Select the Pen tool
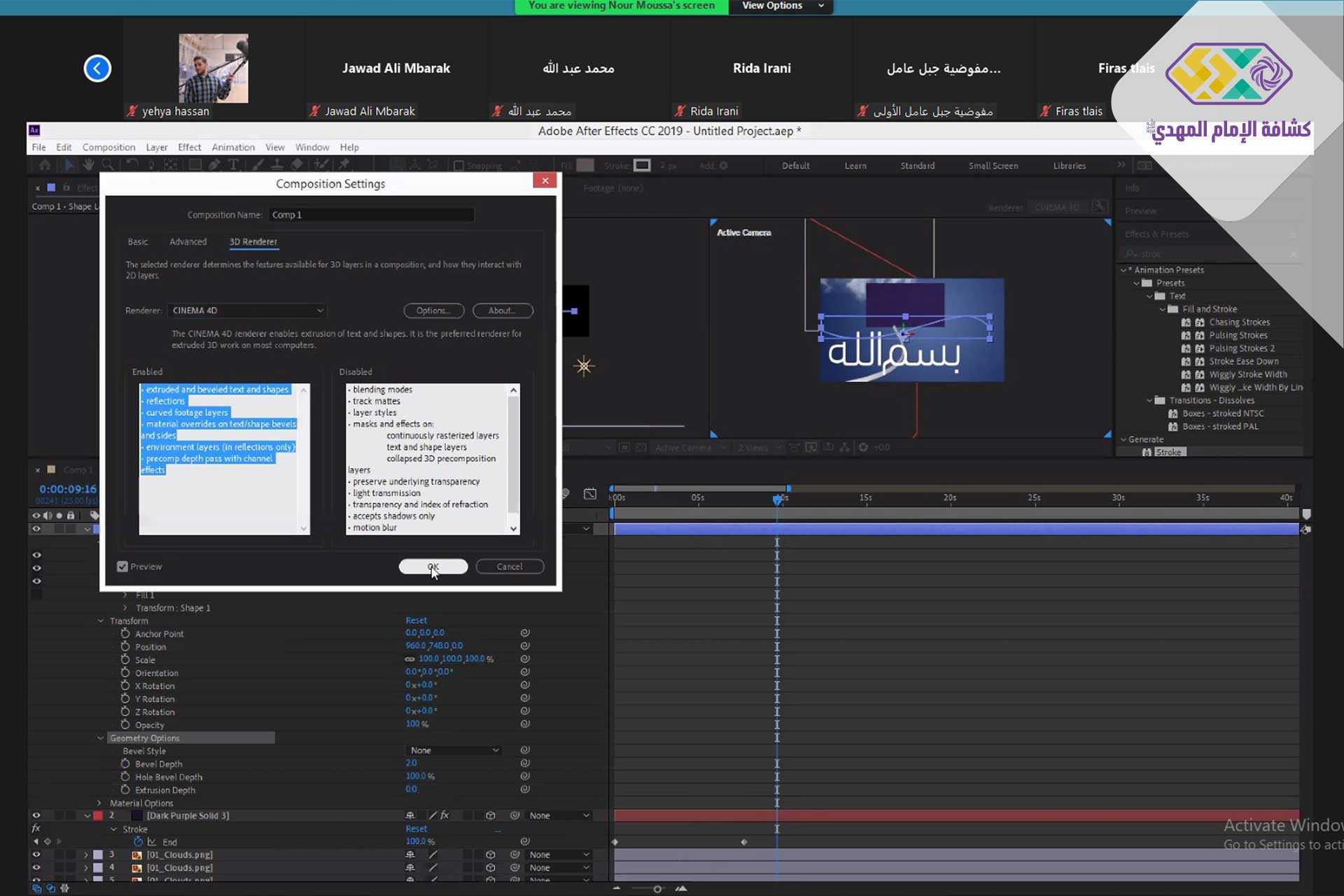 pyautogui.click(x=214, y=165)
